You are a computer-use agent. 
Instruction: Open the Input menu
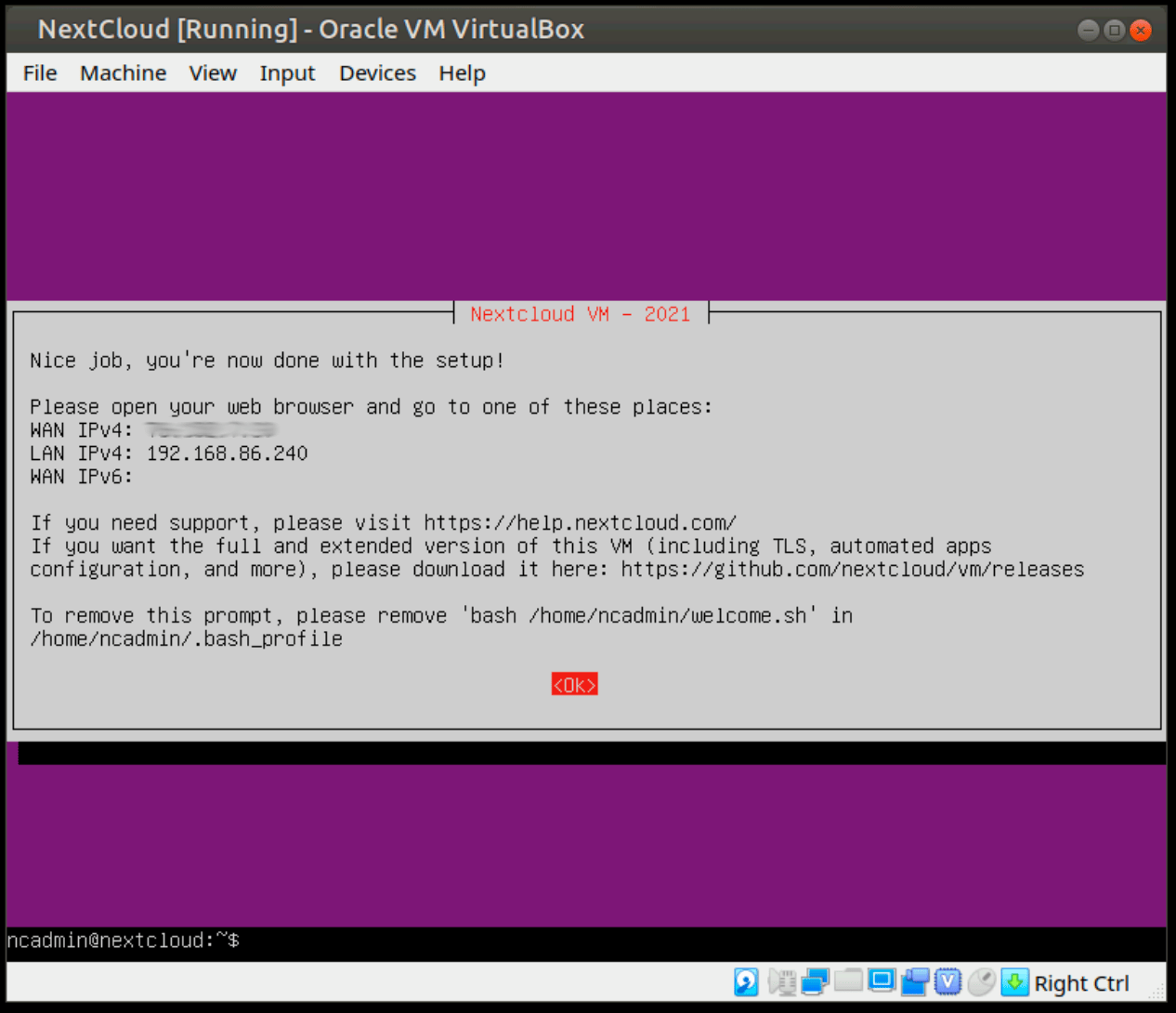(x=287, y=73)
